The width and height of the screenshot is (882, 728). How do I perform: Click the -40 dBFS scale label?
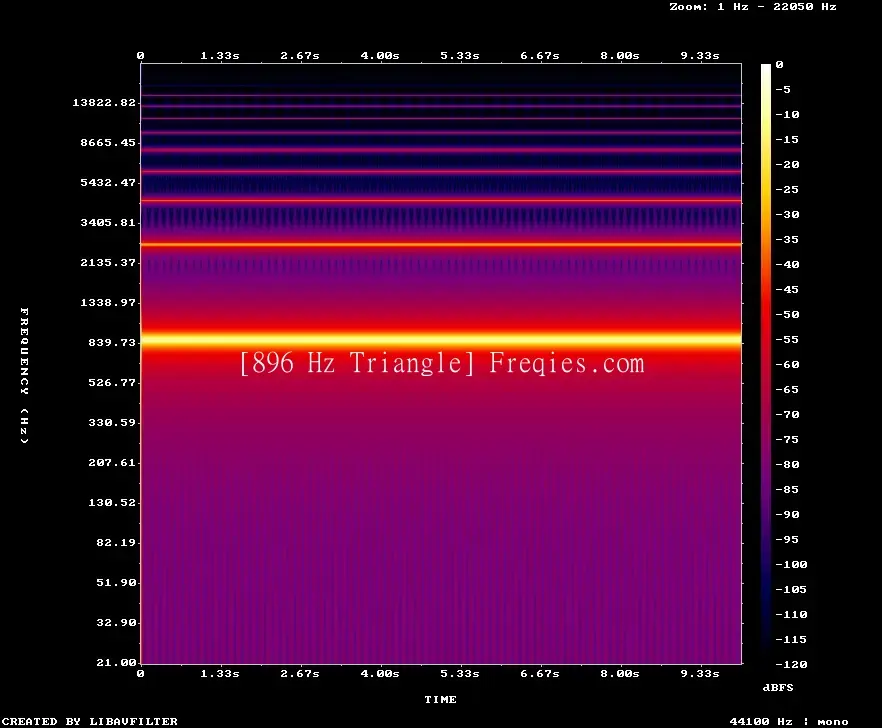click(787, 264)
